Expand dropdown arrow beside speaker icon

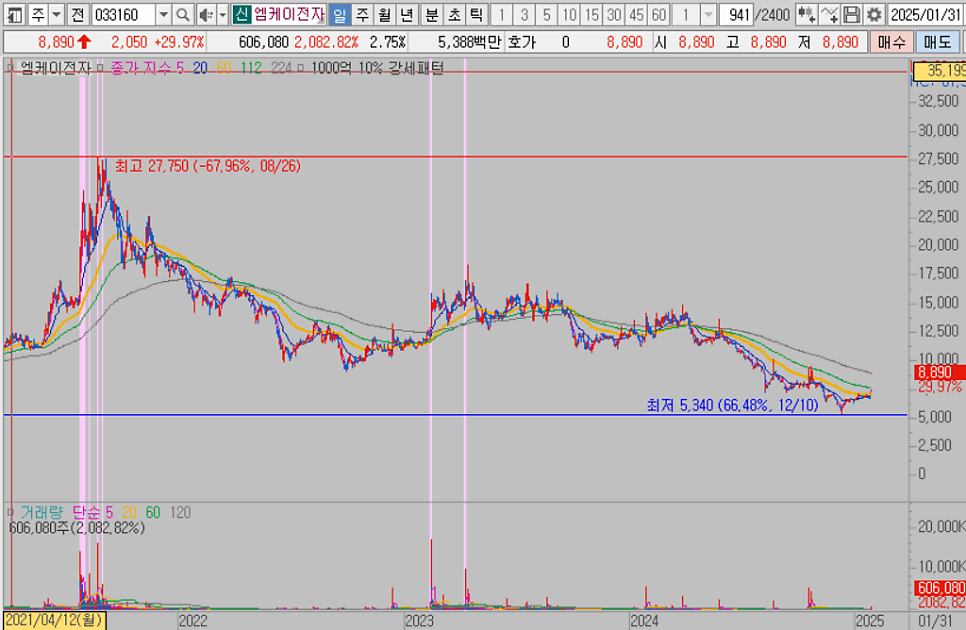tap(223, 14)
